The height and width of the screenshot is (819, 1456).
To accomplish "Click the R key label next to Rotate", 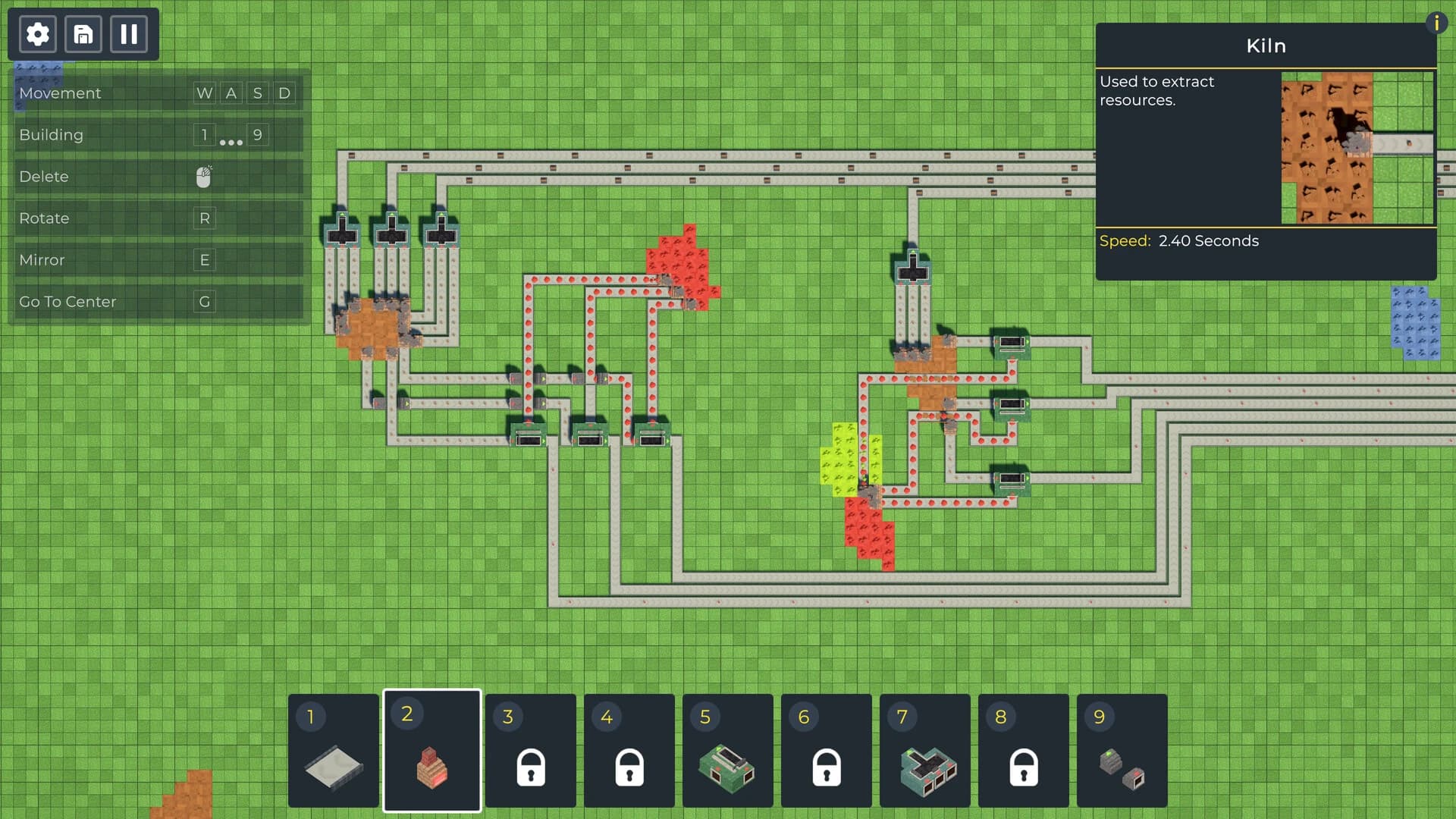I will (x=204, y=218).
